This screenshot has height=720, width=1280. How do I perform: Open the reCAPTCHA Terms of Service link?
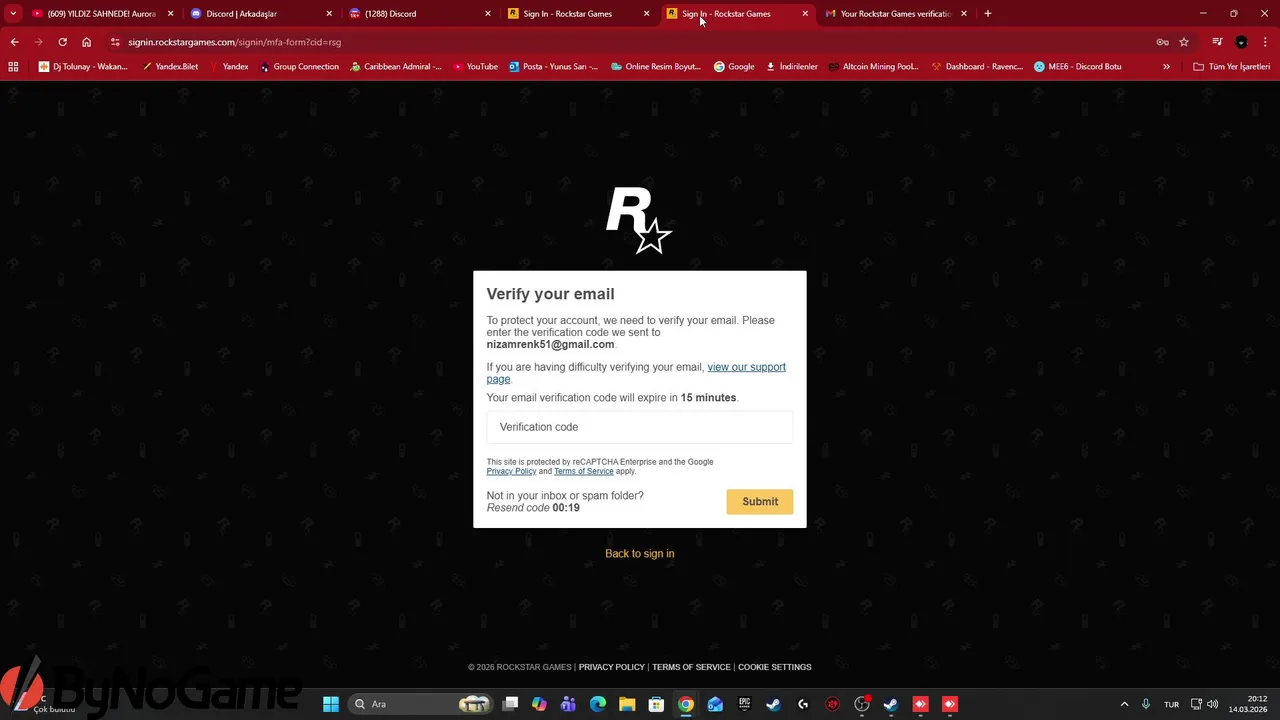583,471
